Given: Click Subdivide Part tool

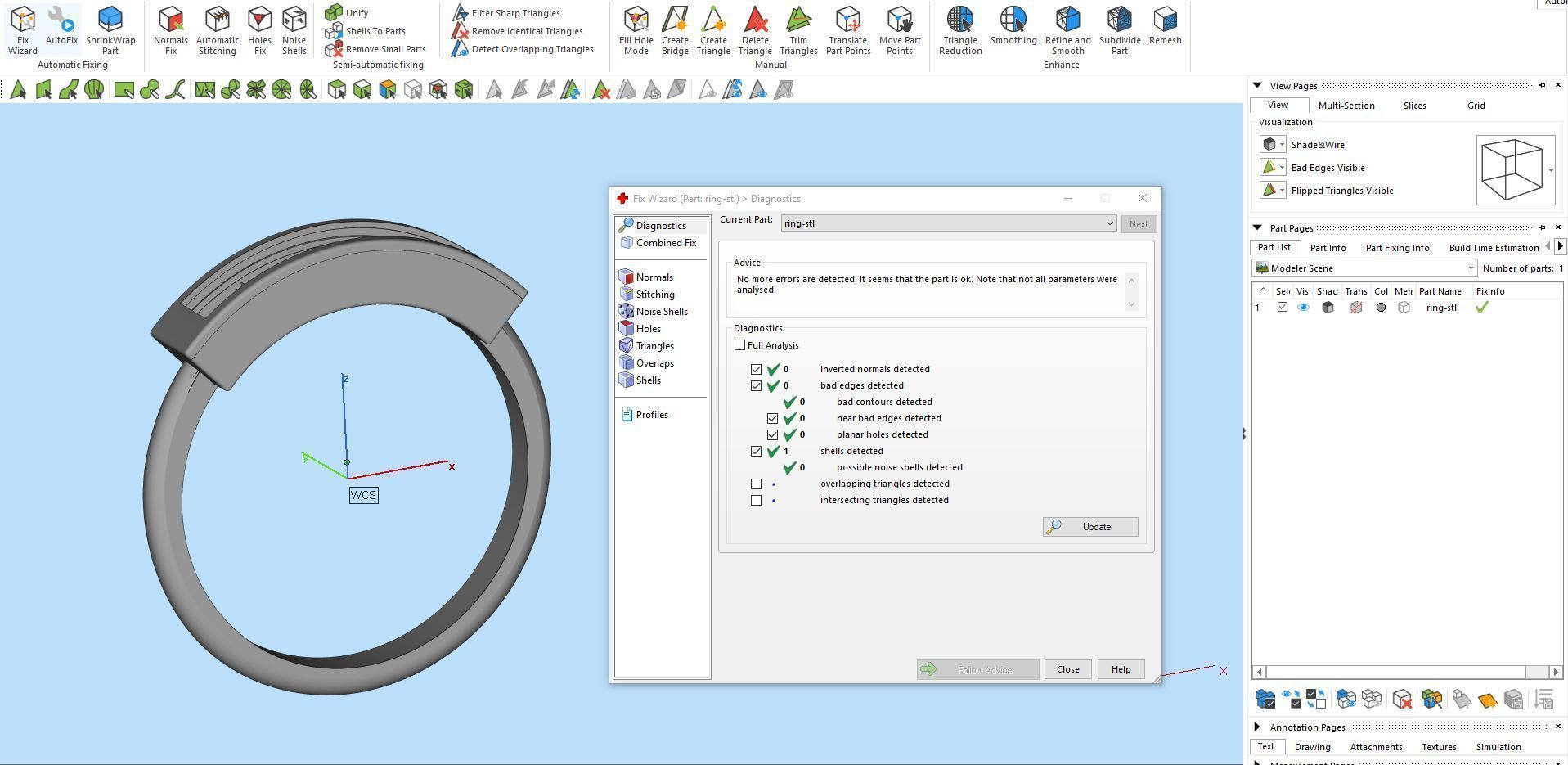Looking at the screenshot, I should point(1120,29).
